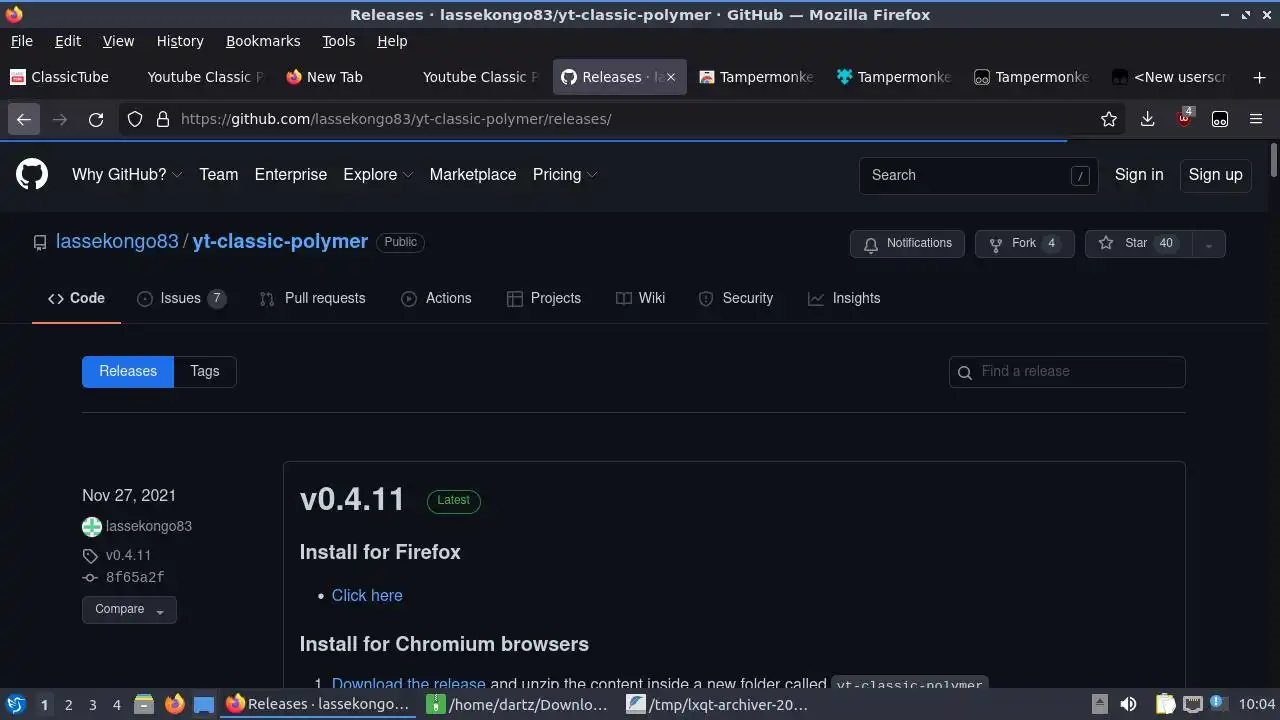Screen dimensions: 1280x720
Task: Click the Sign up button
Action: [1215, 175]
